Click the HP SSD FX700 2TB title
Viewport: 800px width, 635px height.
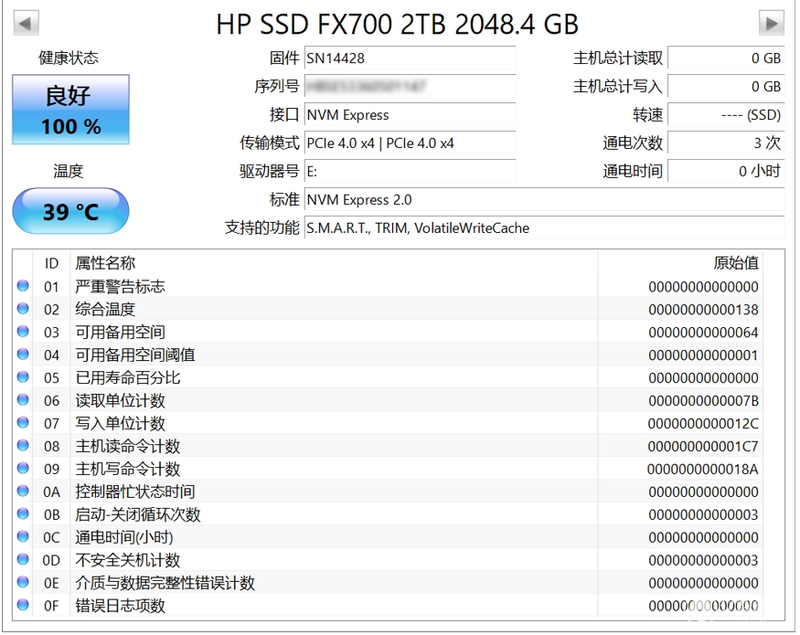click(x=397, y=24)
